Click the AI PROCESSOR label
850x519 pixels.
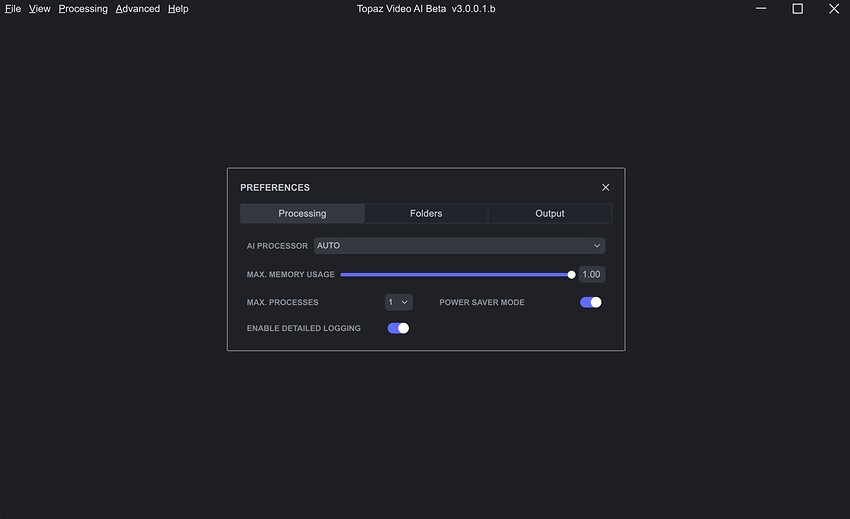pyautogui.click(x=277, y=246)
